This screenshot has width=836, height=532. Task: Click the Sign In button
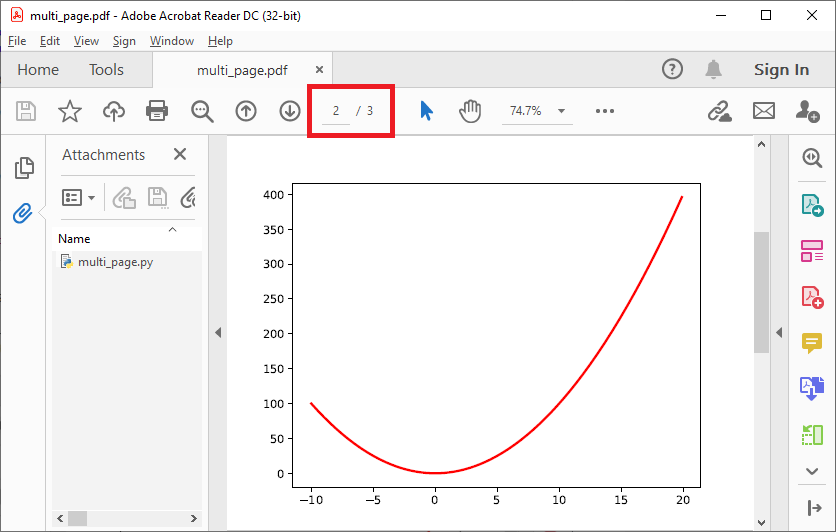tap(781, 70)
